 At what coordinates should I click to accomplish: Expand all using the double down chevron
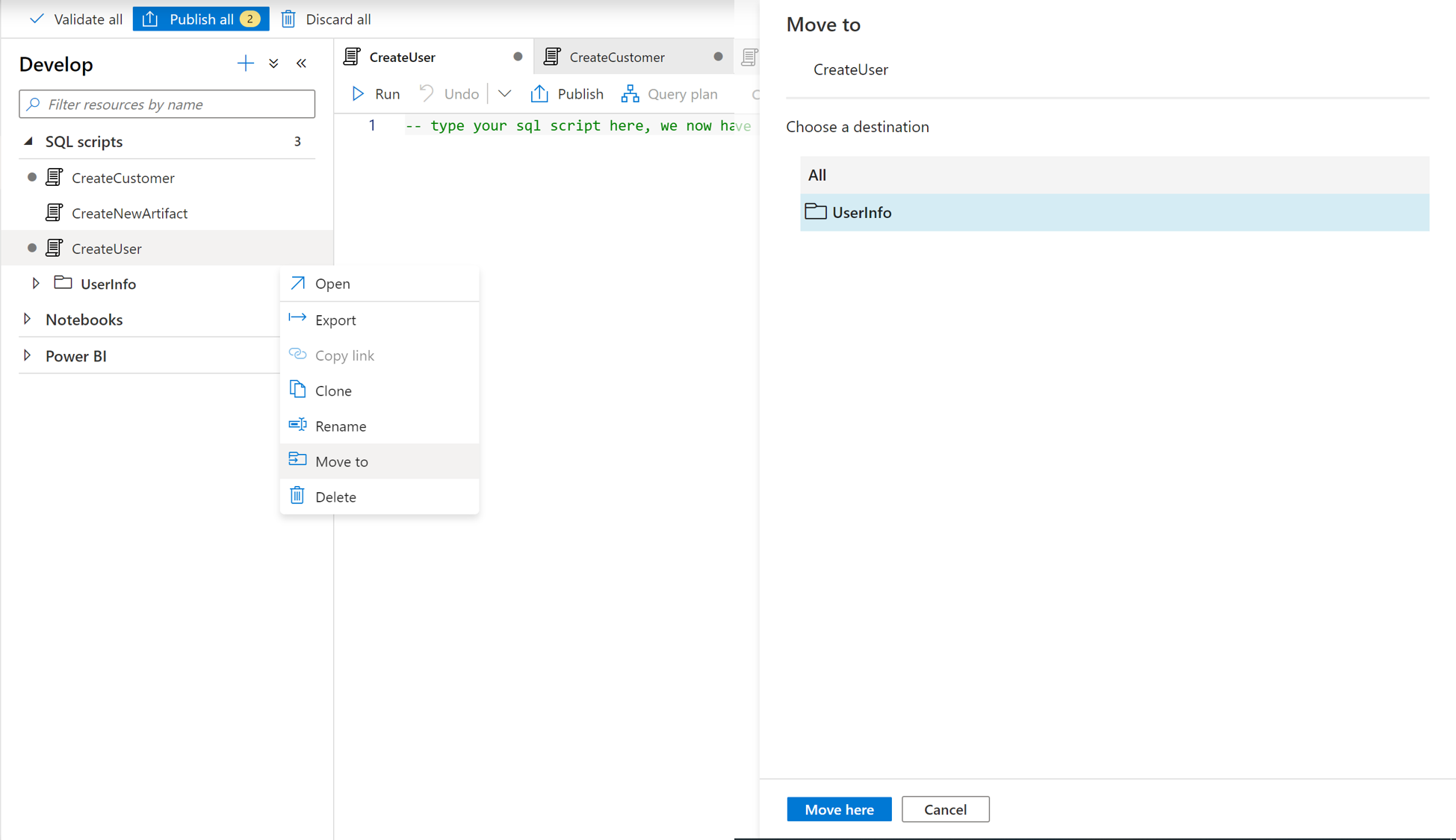pos(273,63)
